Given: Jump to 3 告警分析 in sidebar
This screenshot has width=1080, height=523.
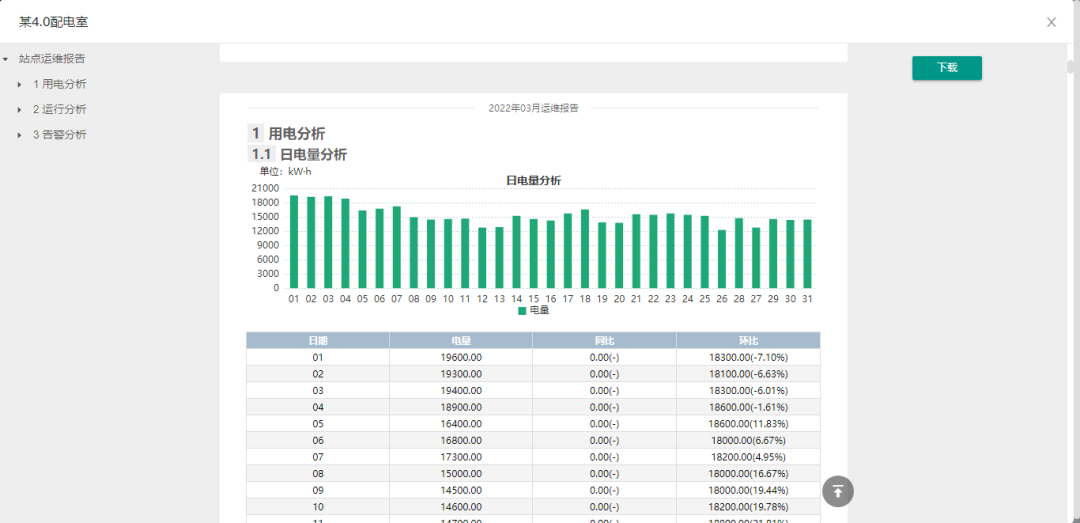Looking at the screenshot, I should pos(59,134).
